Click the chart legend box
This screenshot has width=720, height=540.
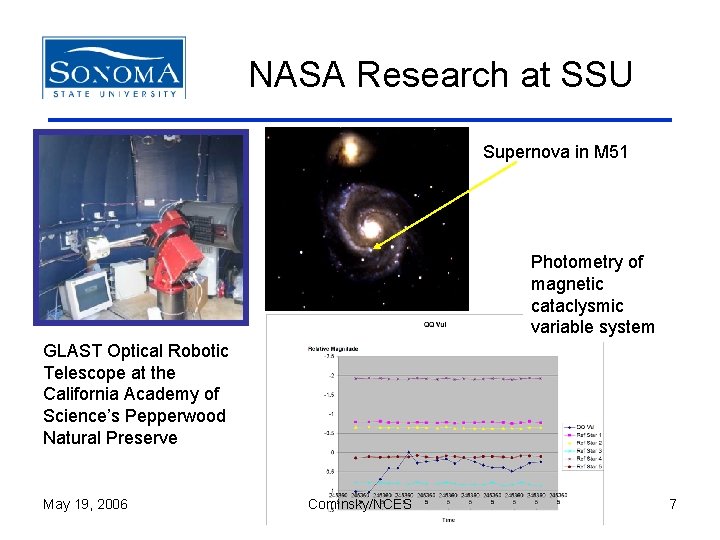[583, 446]
